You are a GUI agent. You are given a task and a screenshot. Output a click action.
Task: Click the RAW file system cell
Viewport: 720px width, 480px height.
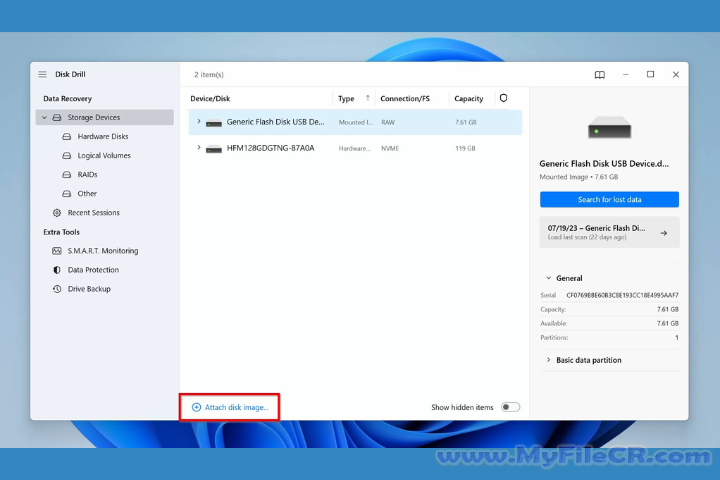pos(388,122)
